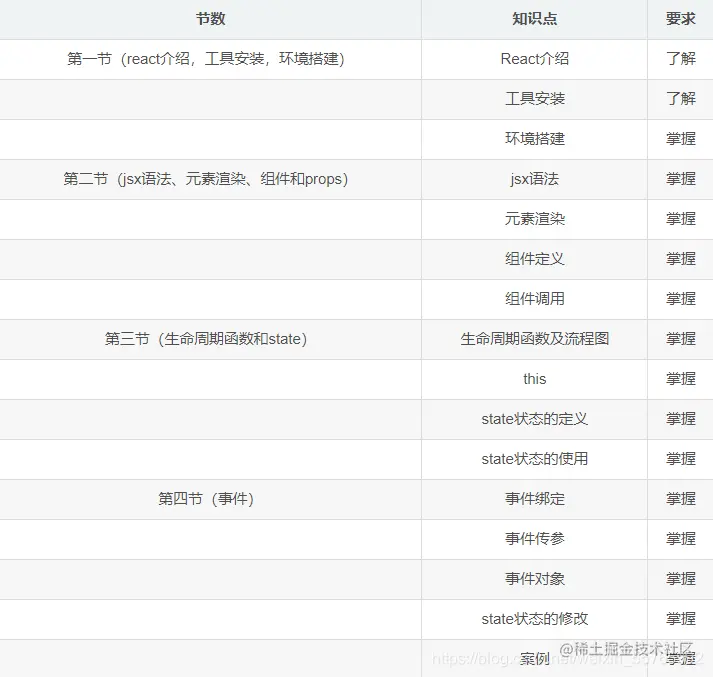
Task: Click 掌握 in the state状态的修改 row
Action: tap(680, 619)
